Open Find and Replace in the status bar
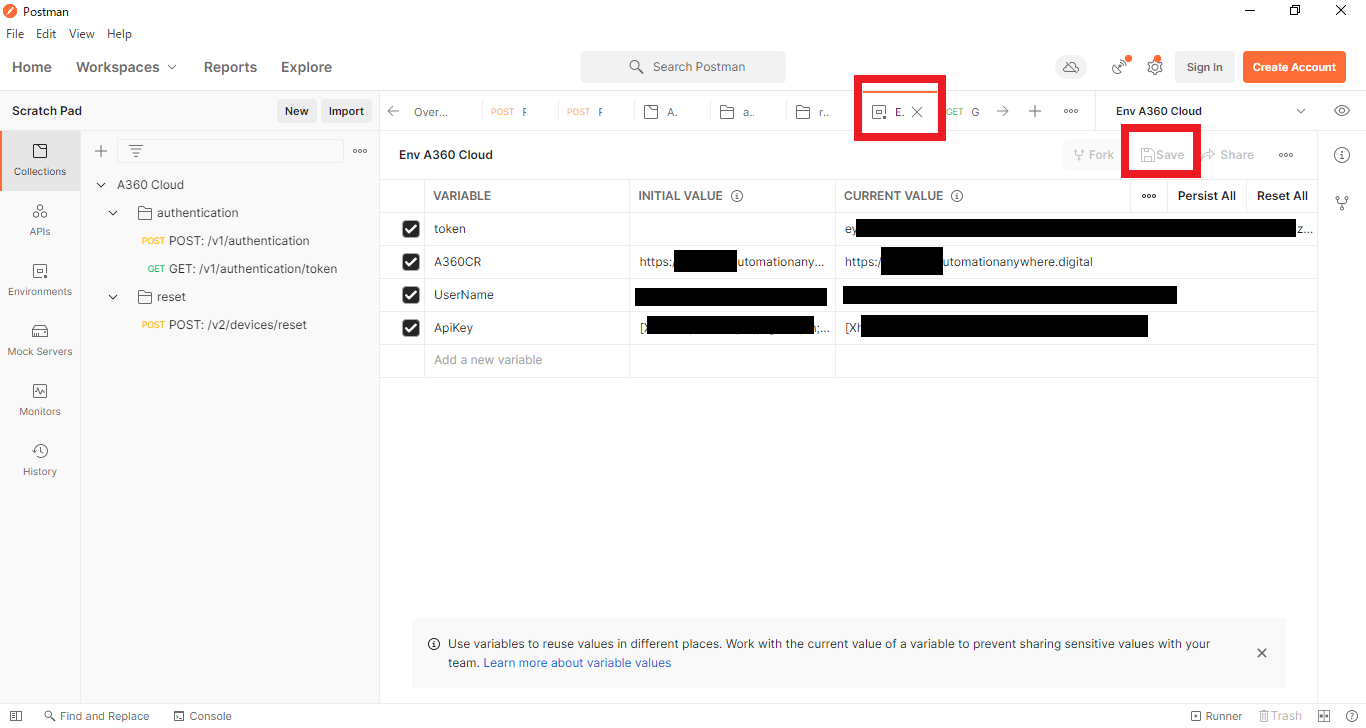Screen dimensions: 1366x728 pyautogui.click(x=96, y=716)
